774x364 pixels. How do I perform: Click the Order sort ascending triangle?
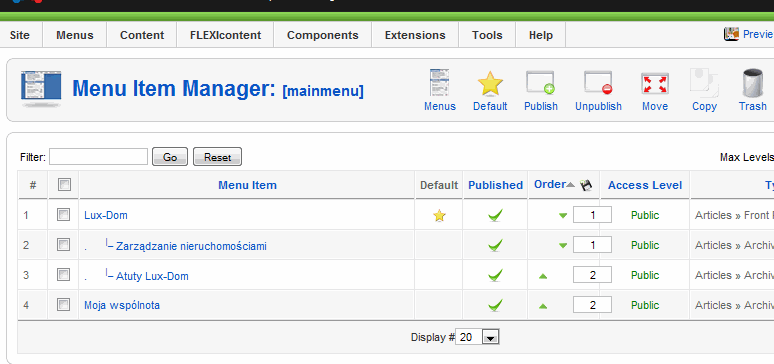click(571, 185)
